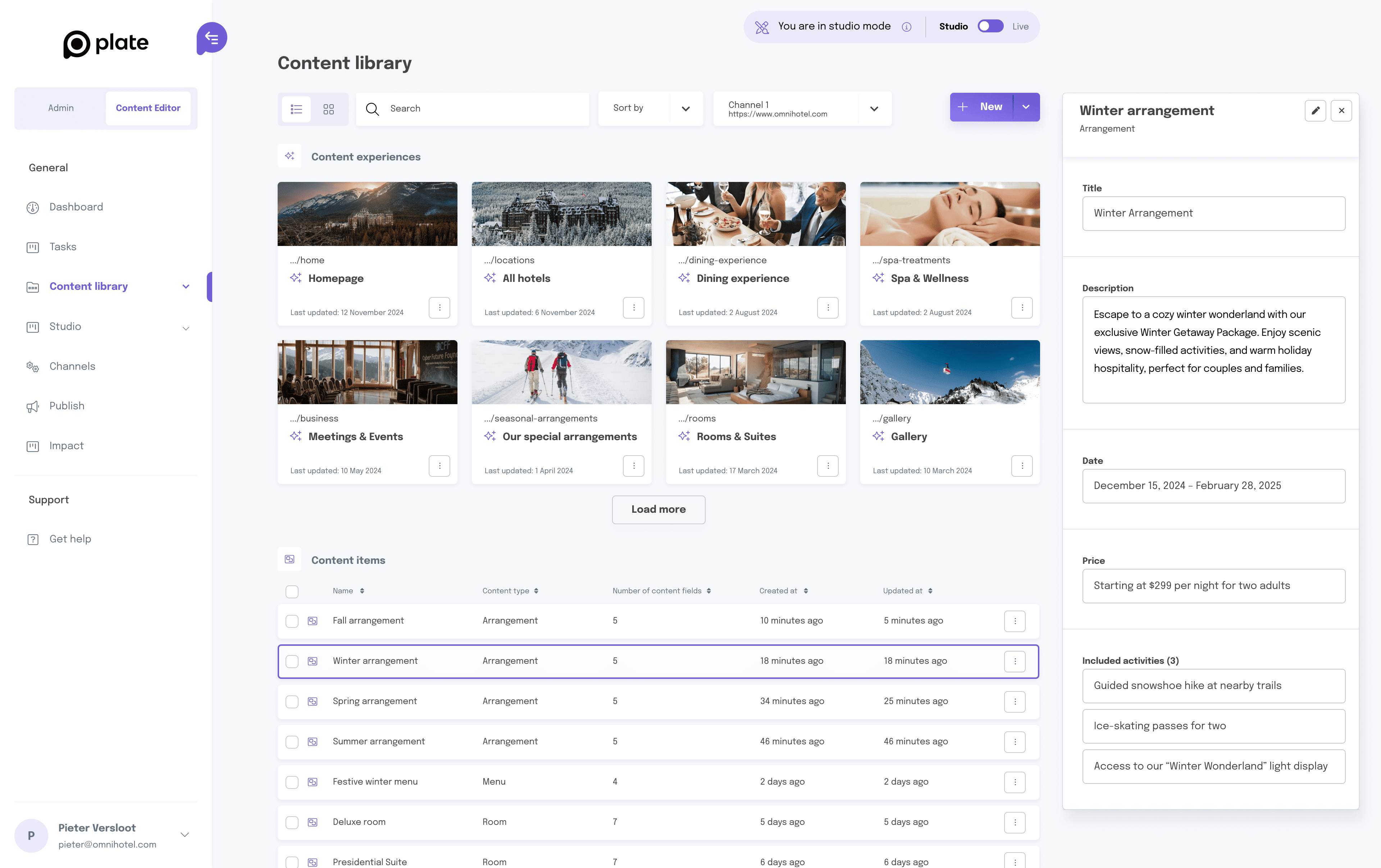Check the Spring arrangement row checkbox
Viewport: 1381px width, 868px height.
[x=292, y=702]
